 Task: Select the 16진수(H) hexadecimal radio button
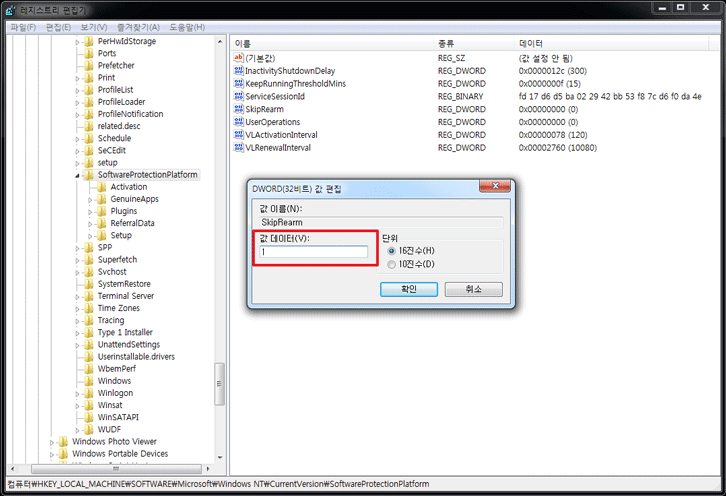click(391, 251)
